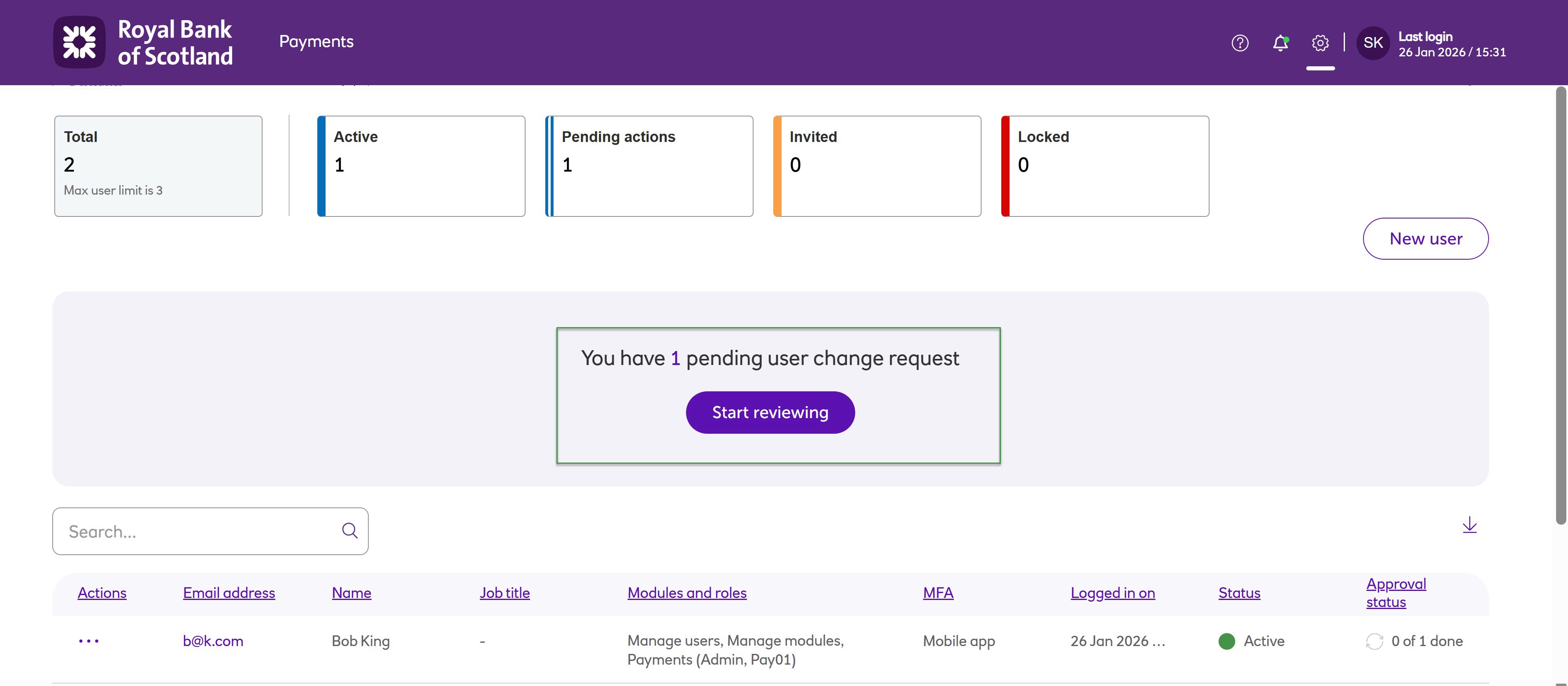Click the download users list icon
1568x686 pixels.
1469,526
